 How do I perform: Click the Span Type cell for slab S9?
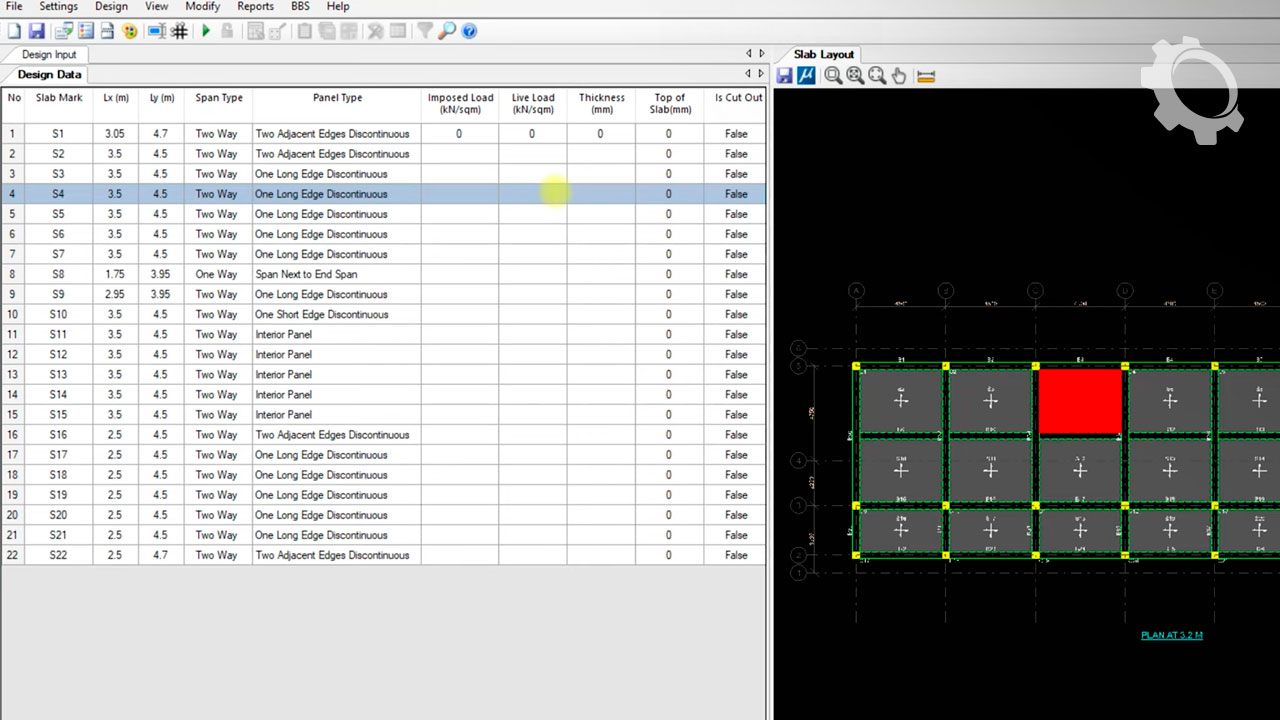pos(217,294)
